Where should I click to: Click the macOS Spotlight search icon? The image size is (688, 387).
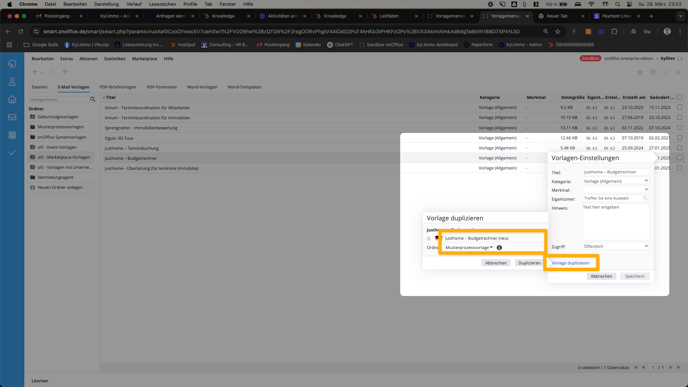617,4
